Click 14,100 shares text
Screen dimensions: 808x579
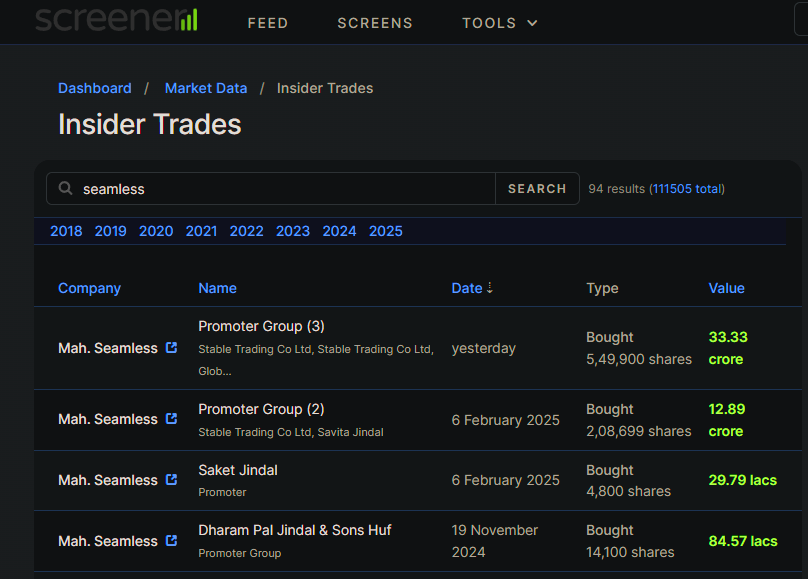(630, 552)
